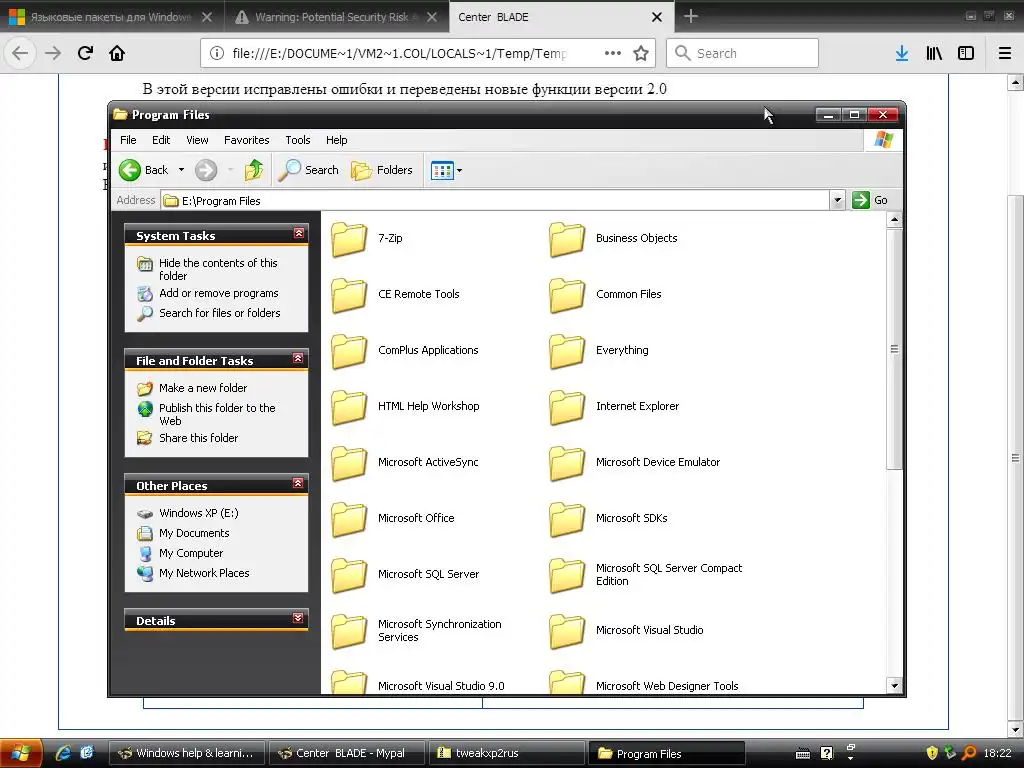Select the Microsoft Visual Studio folder icon
The height and width of the screenshot is (768, 1024).
tap(567, 631)
